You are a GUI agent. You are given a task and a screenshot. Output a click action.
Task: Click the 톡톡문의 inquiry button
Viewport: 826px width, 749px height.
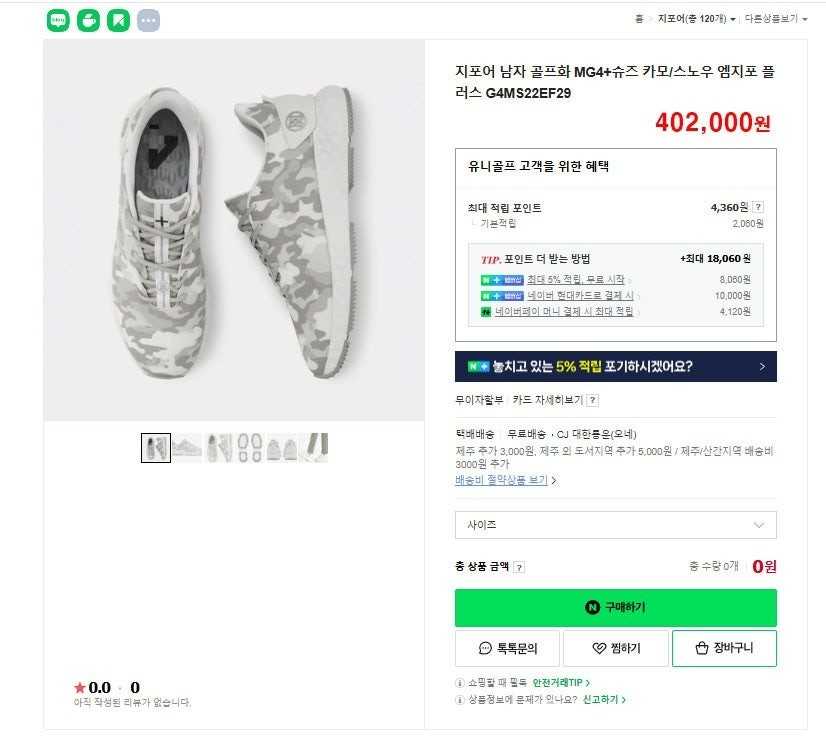click(x=508, y=648)
